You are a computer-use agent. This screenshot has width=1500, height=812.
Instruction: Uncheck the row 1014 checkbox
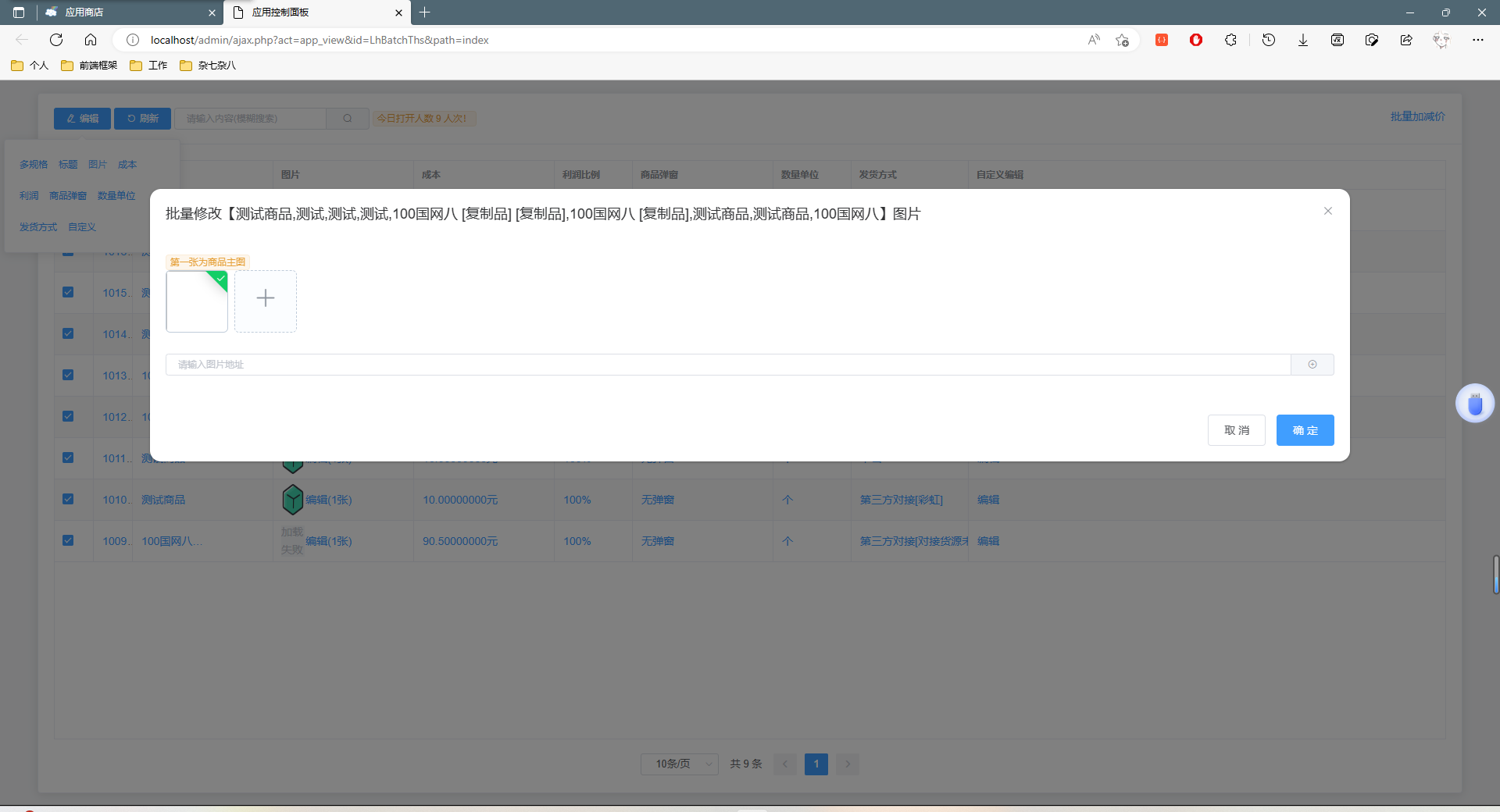[68, 333]
